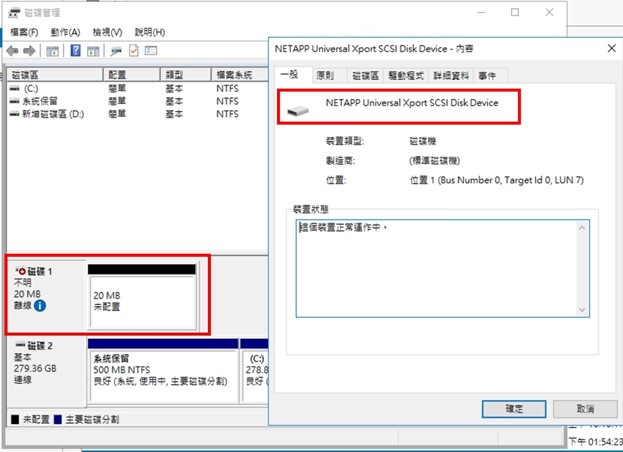Image resolution: width=623 pixels, height=452 pixels.
Task: Open the 檔案(F) menu
Action: point(22,32)
